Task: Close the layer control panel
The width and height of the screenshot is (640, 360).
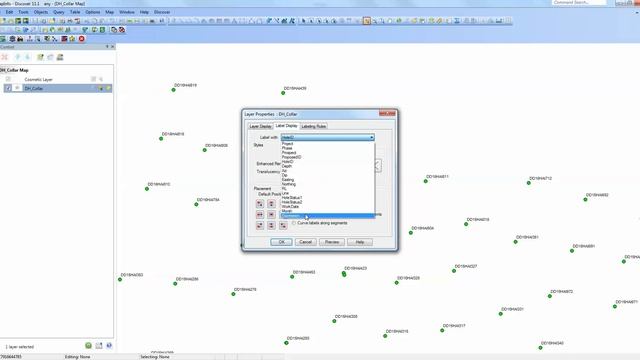Action: (113, 47)
